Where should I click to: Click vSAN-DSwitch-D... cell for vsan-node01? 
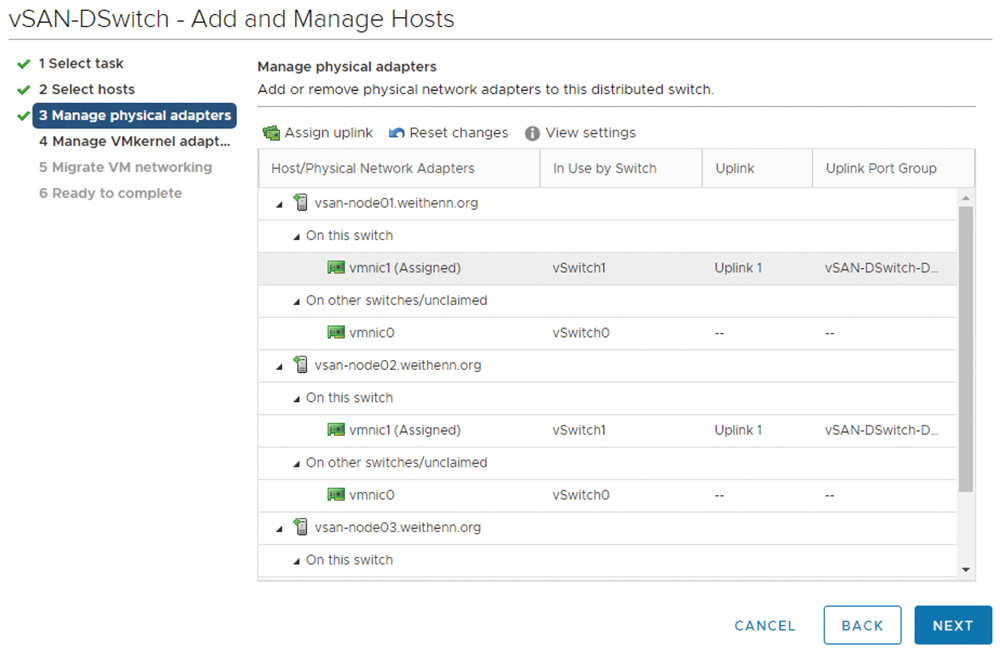coord(881,268)
